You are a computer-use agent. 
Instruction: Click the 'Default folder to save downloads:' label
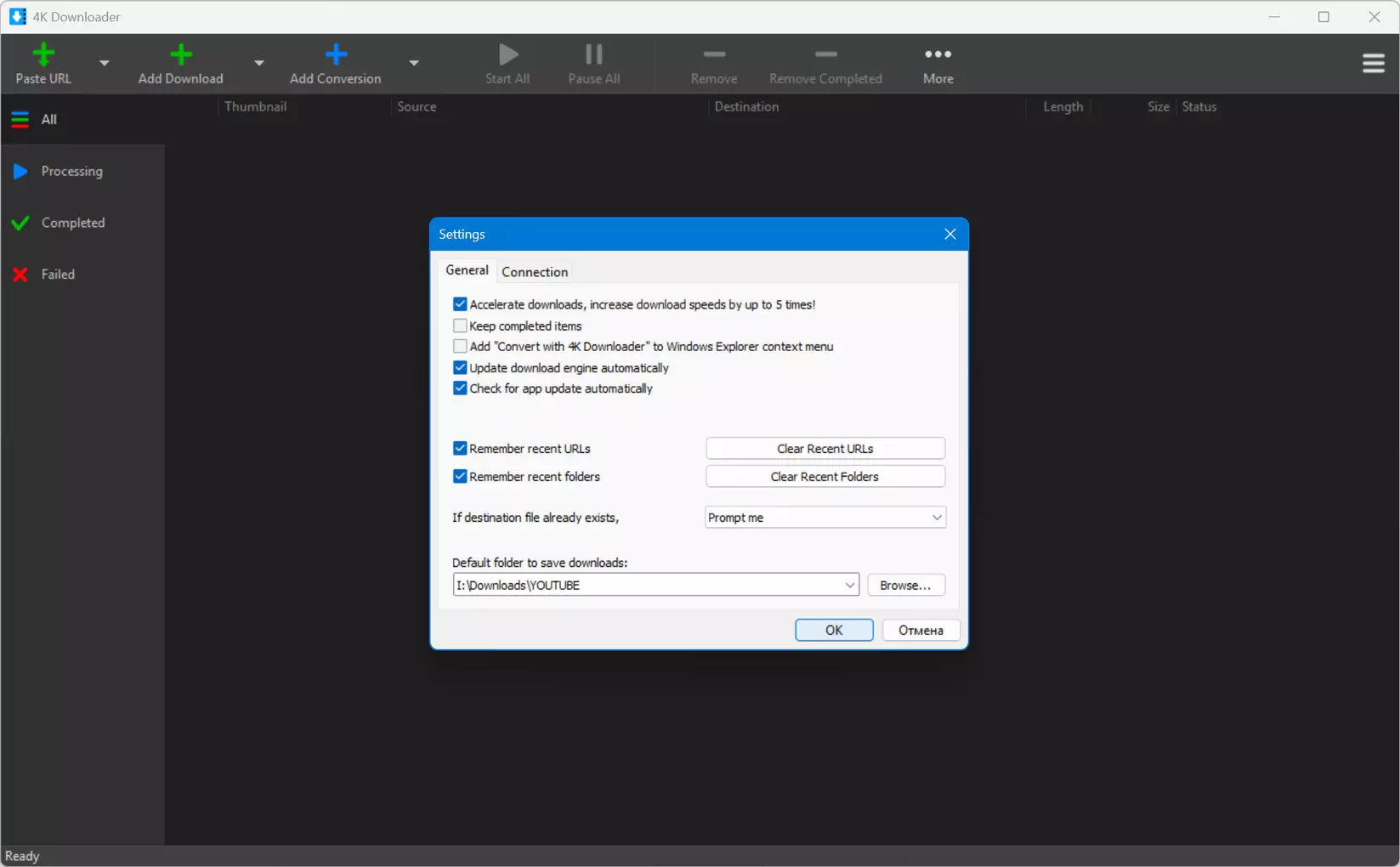(x=540, y=563)
